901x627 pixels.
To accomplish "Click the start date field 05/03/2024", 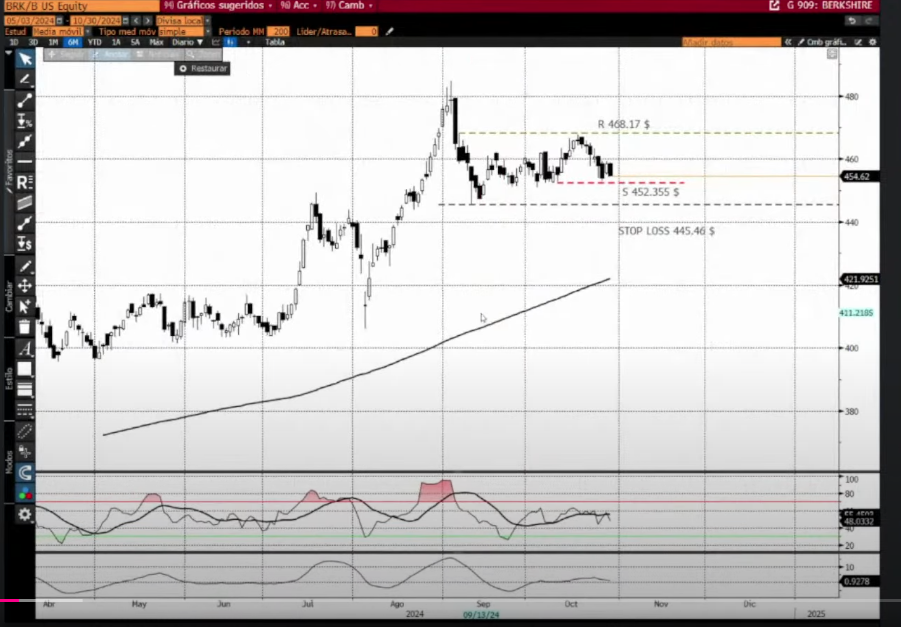I will click(x=29, y=21).
